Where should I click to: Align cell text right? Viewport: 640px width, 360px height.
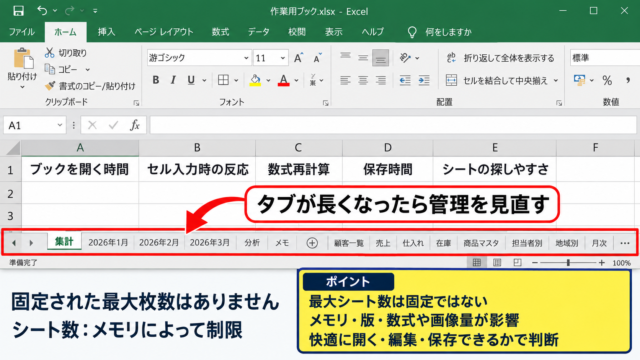click(x=380, y=80)
